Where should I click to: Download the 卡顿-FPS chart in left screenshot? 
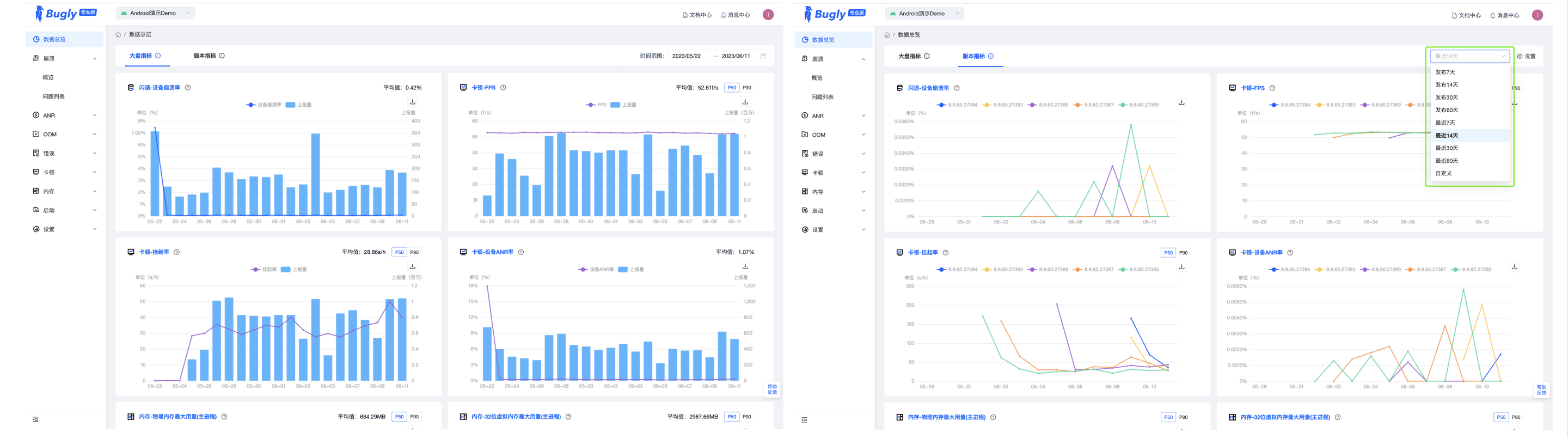pyautogui.click(x=744, y=102)
